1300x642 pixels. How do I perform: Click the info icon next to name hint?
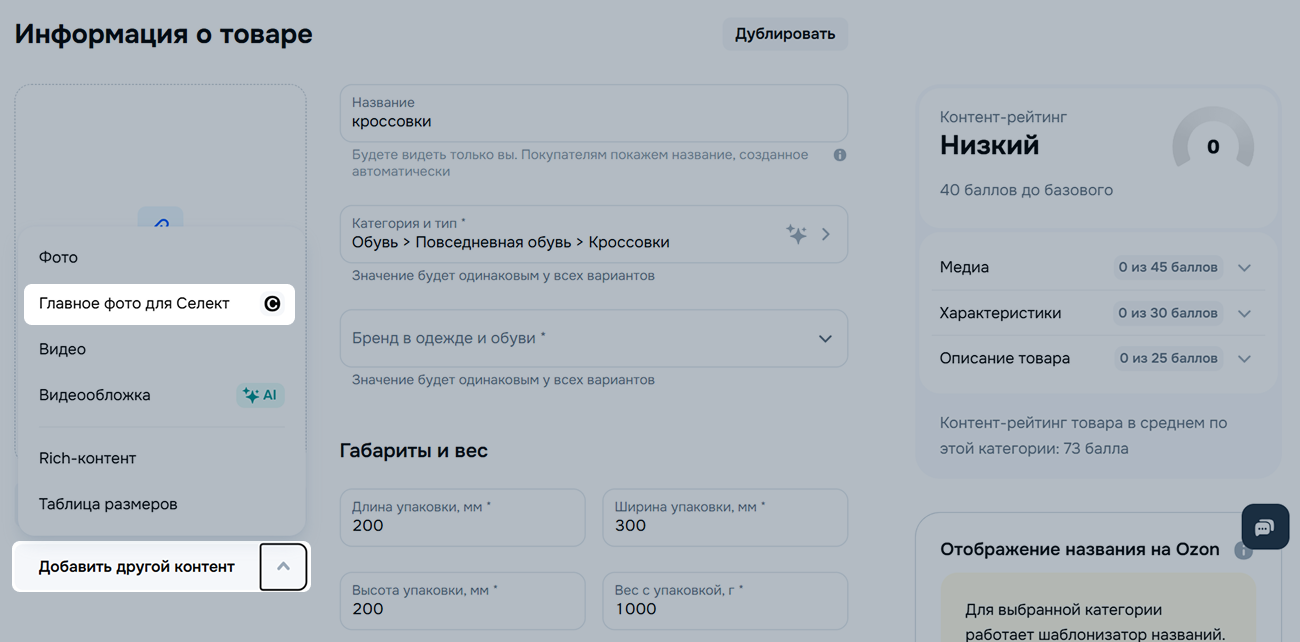(840, 155)
